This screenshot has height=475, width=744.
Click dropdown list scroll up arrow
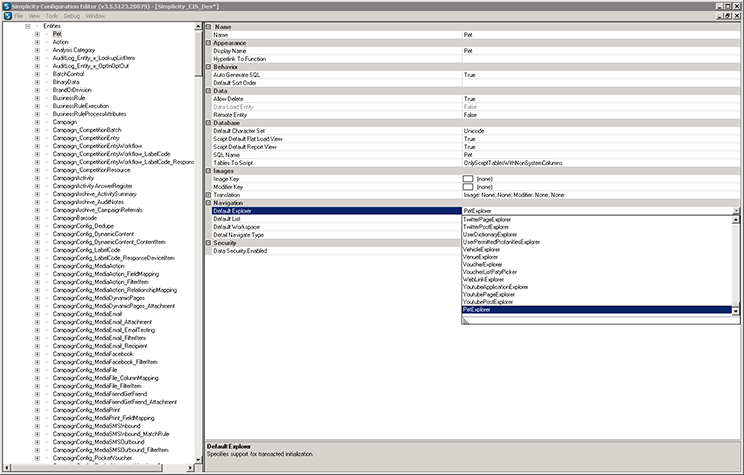736,220
